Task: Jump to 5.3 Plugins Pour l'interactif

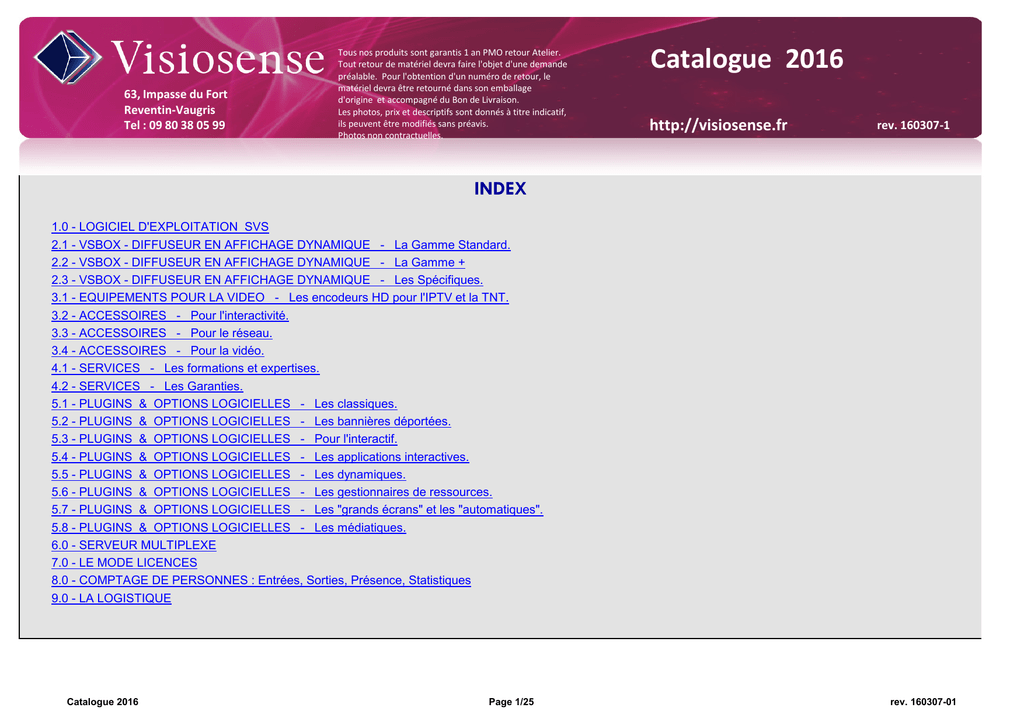Action: [224, 439]
